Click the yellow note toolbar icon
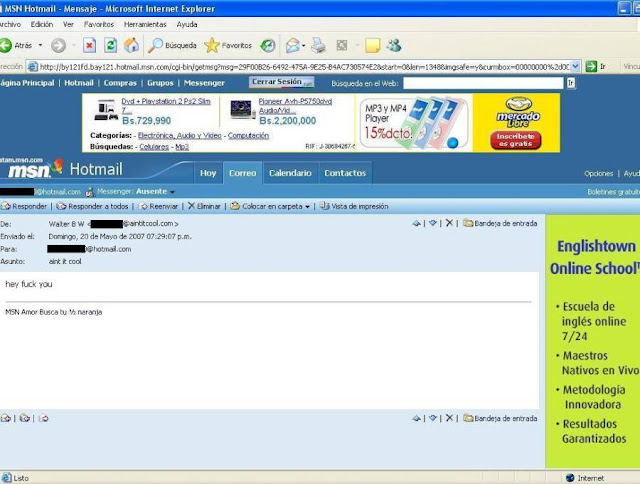 pyautogui.click(x=372, y=45)
